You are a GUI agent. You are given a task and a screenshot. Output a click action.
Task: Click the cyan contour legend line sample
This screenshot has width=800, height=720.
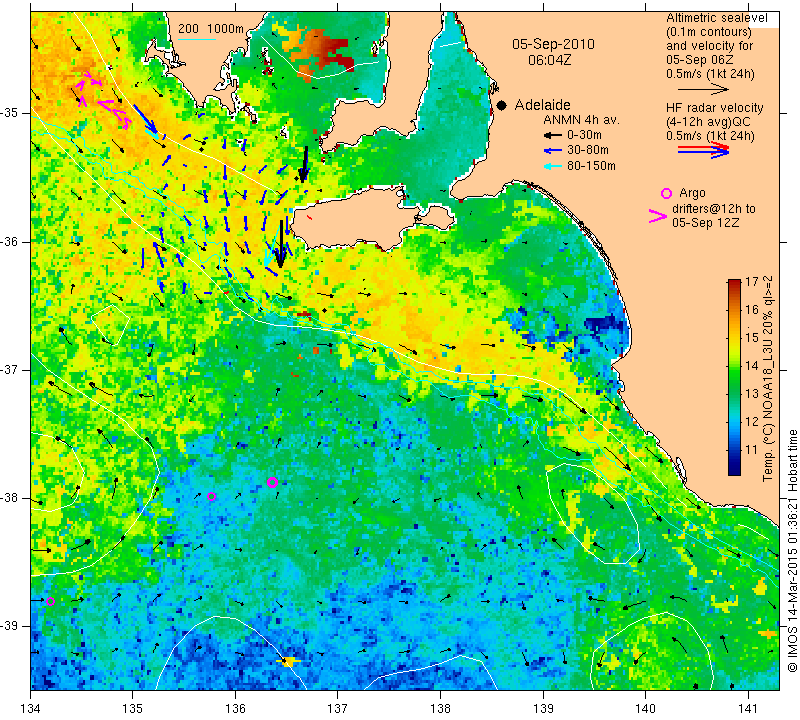point(196,39)
